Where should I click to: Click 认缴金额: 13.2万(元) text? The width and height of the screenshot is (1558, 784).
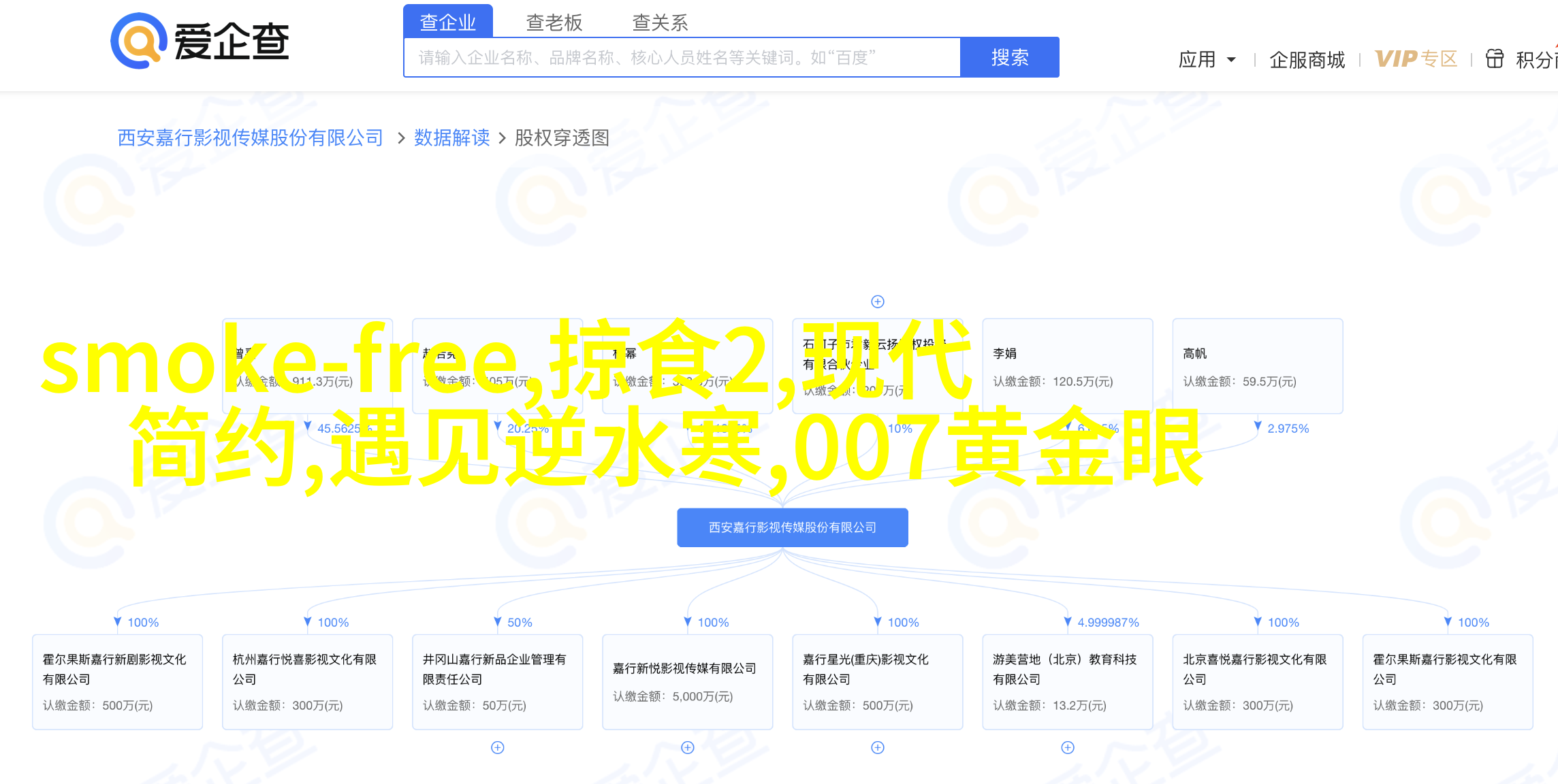click(1049, 706)
